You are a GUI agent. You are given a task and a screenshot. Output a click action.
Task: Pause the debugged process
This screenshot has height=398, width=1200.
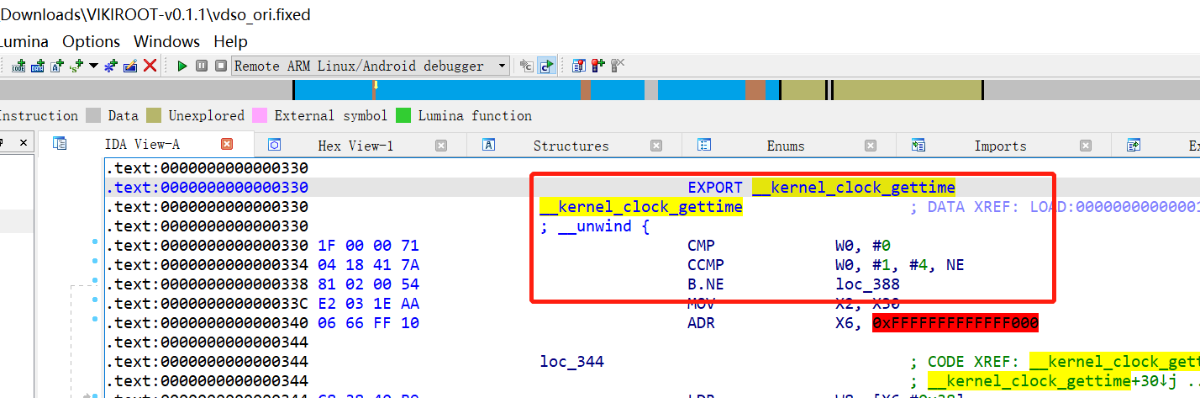pos(201,66)
